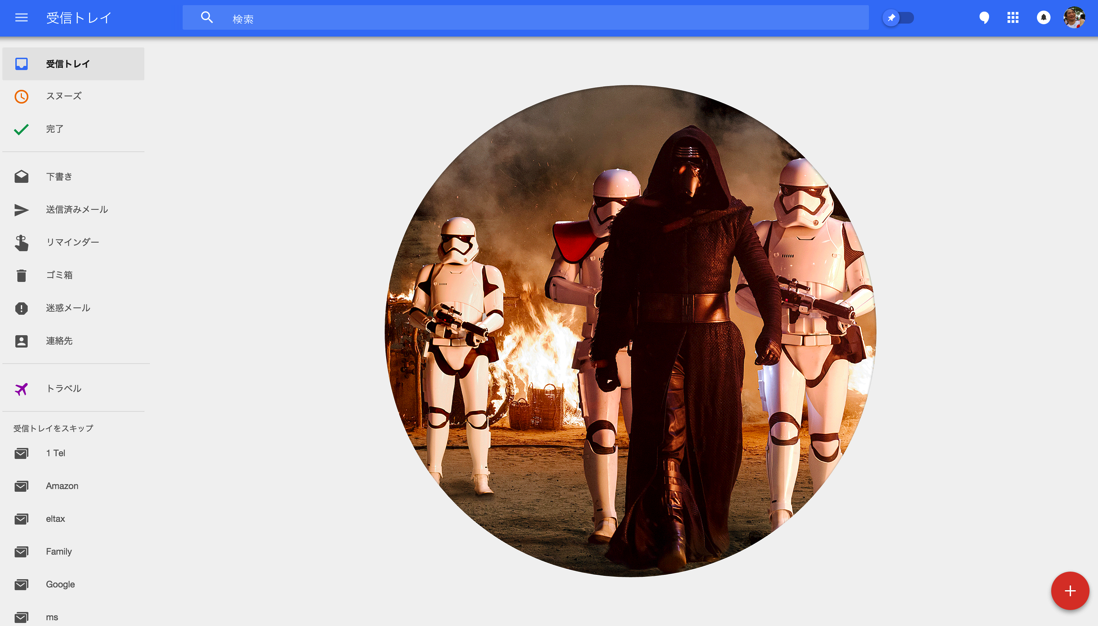
Task: Click the 受信トレイ header title
Action: point(78,18)
